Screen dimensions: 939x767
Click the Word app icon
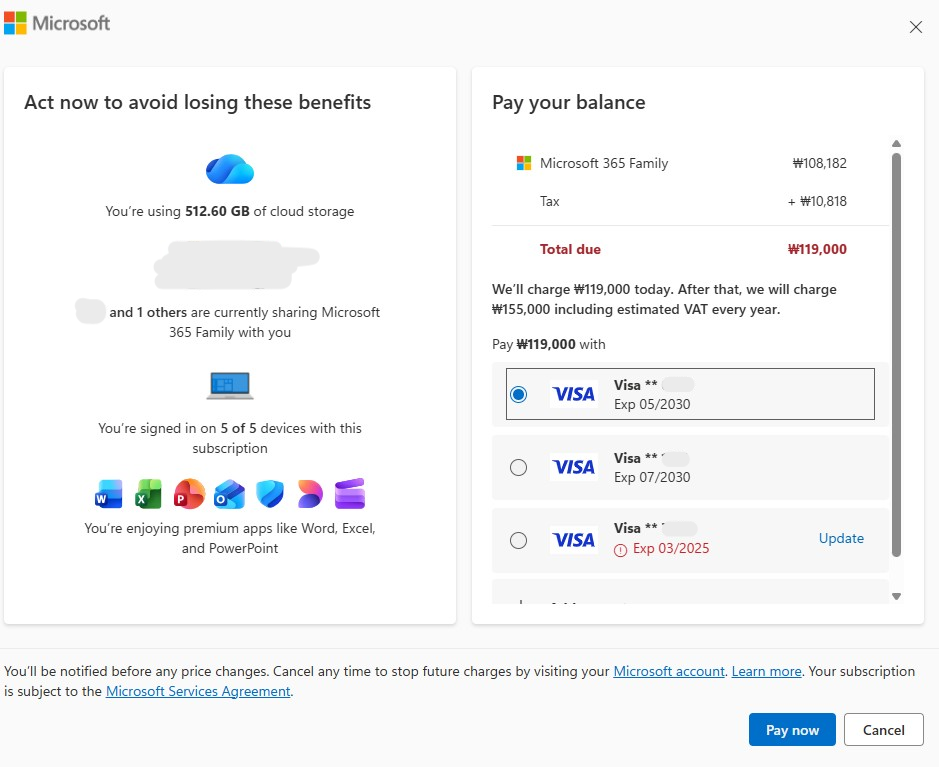coord(108,494)
